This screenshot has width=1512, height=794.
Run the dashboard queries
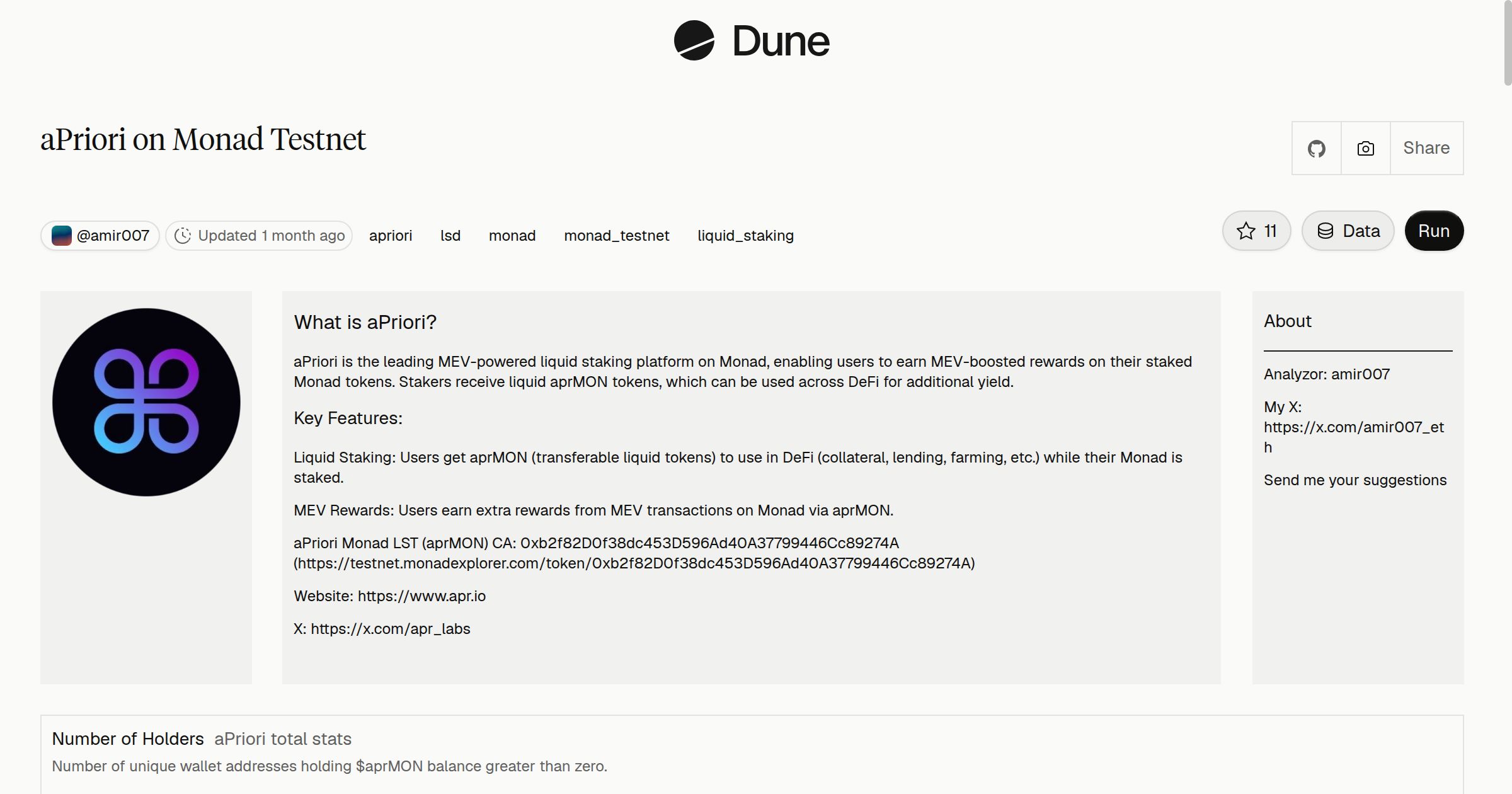1434,231
